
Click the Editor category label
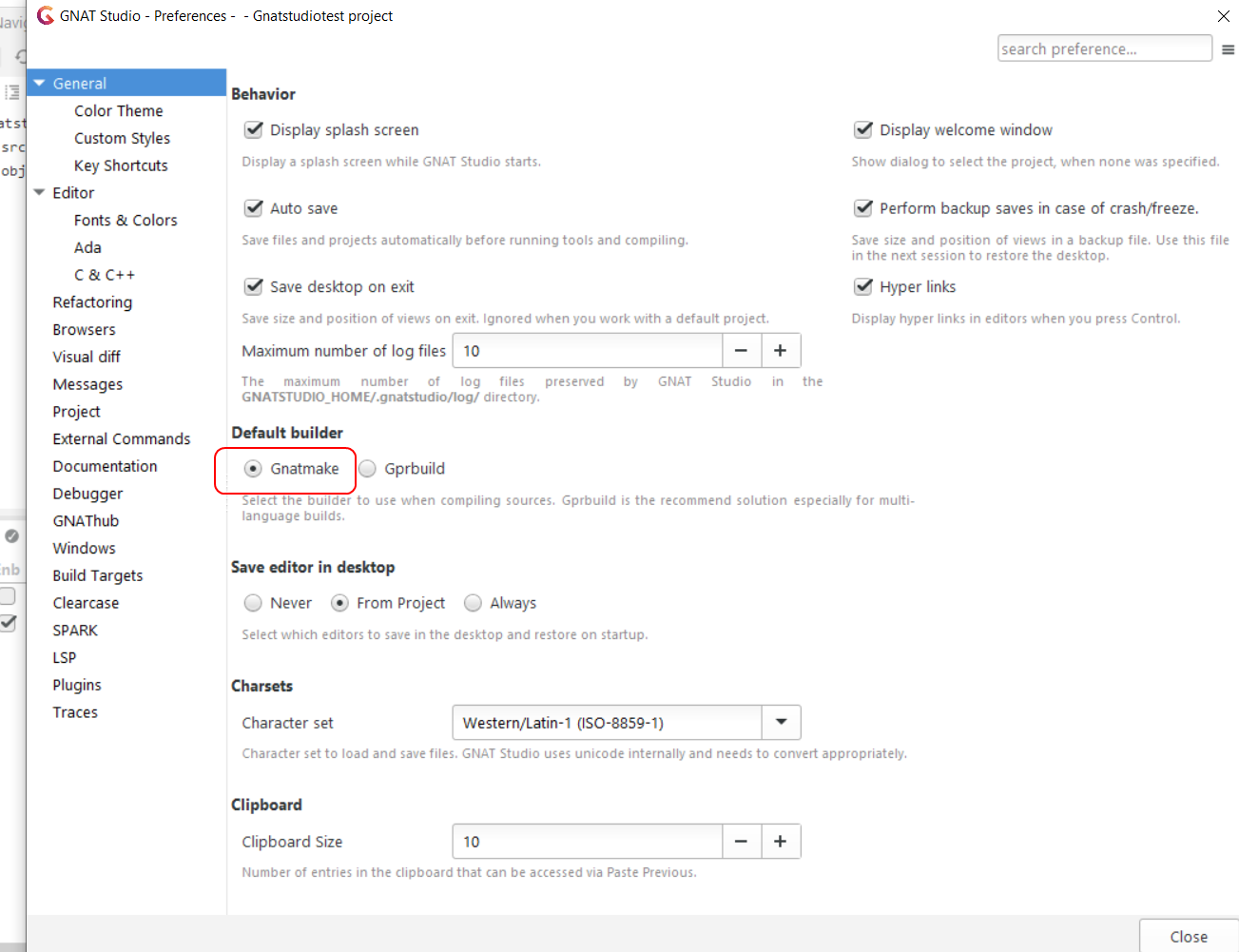73,192
